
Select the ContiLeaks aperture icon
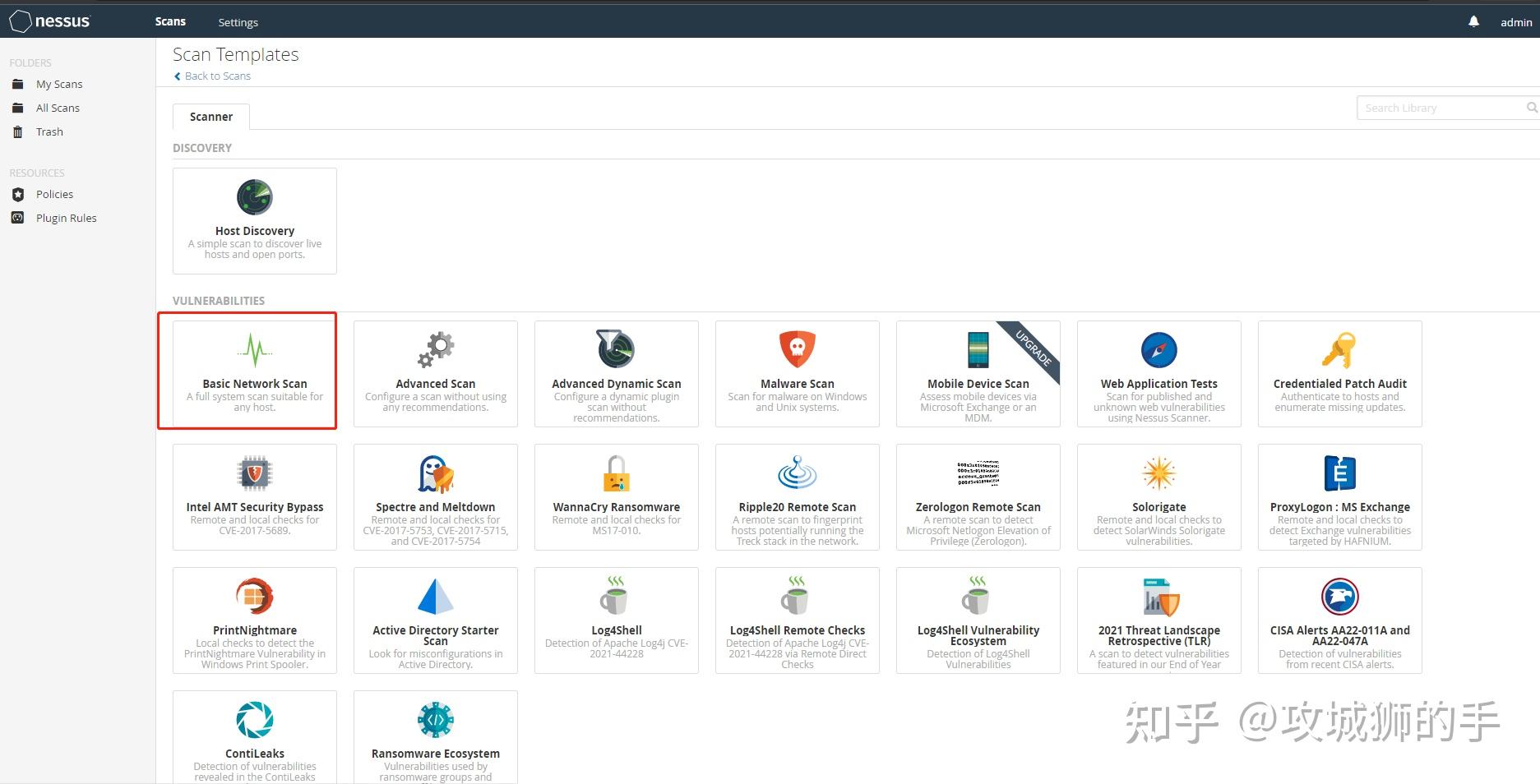point(255,720)
